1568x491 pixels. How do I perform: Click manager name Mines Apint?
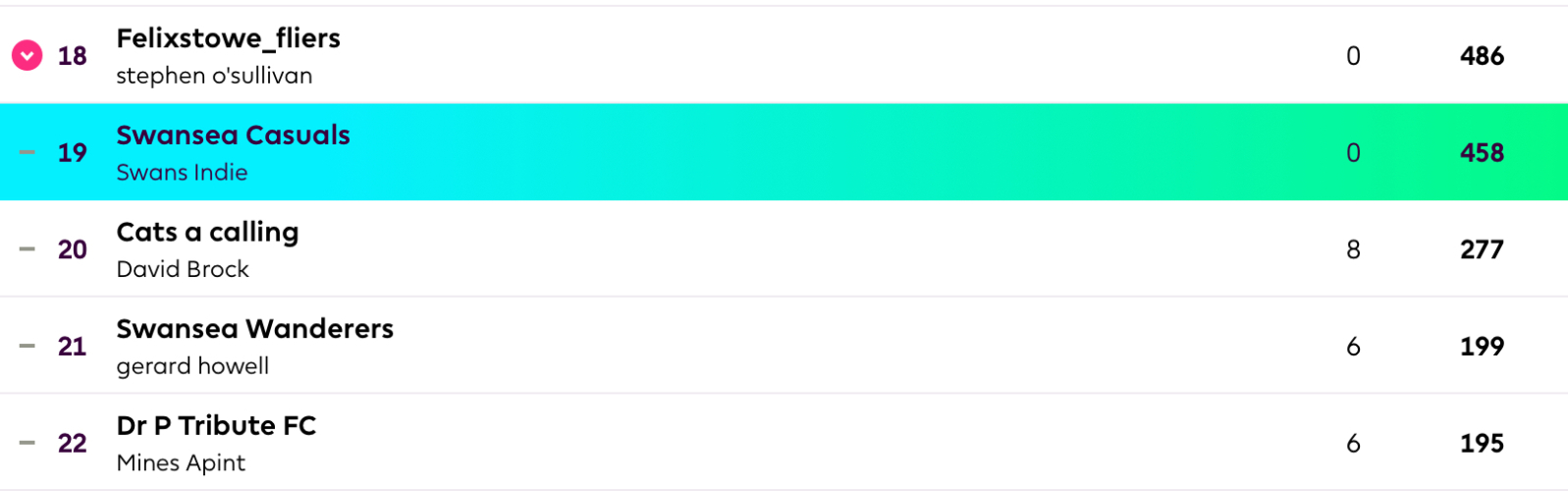click(x=181, y=464)
